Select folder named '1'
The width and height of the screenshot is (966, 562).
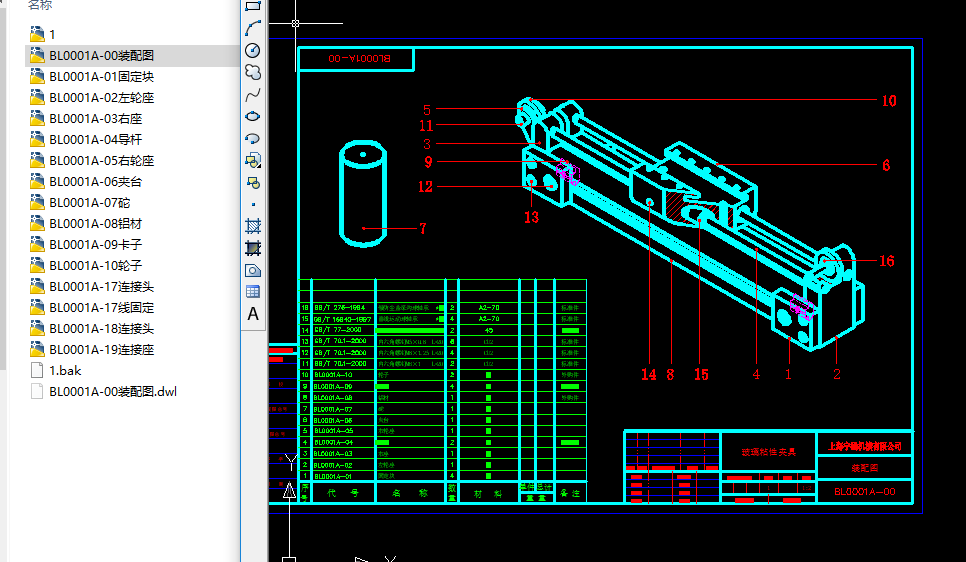click(x=52, y=35)
